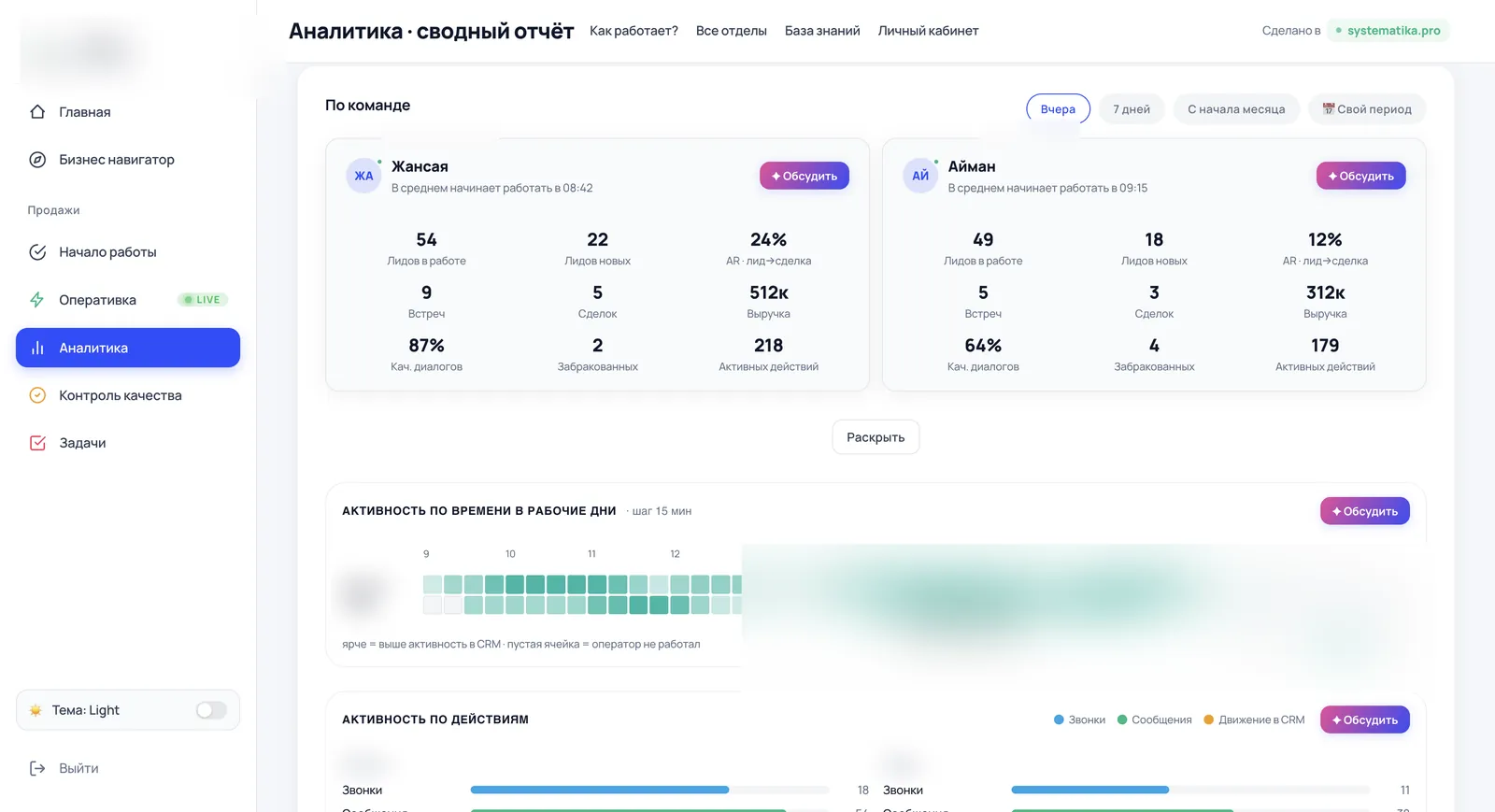Image resolution: width=1495 pixels, height=812 pixels.
Task: Click the Задачи checkbox icon
Action: pyautogui.click(x=37, y=443)
